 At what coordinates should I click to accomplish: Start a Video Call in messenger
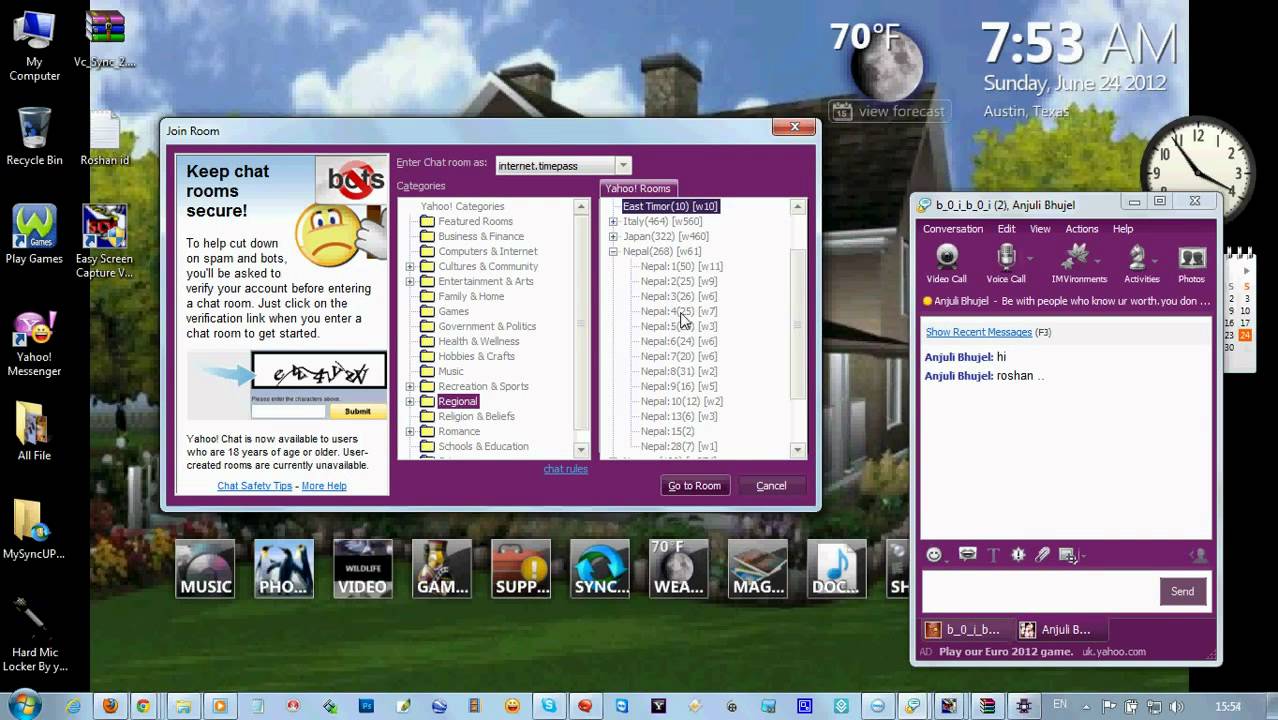point(946,264)
